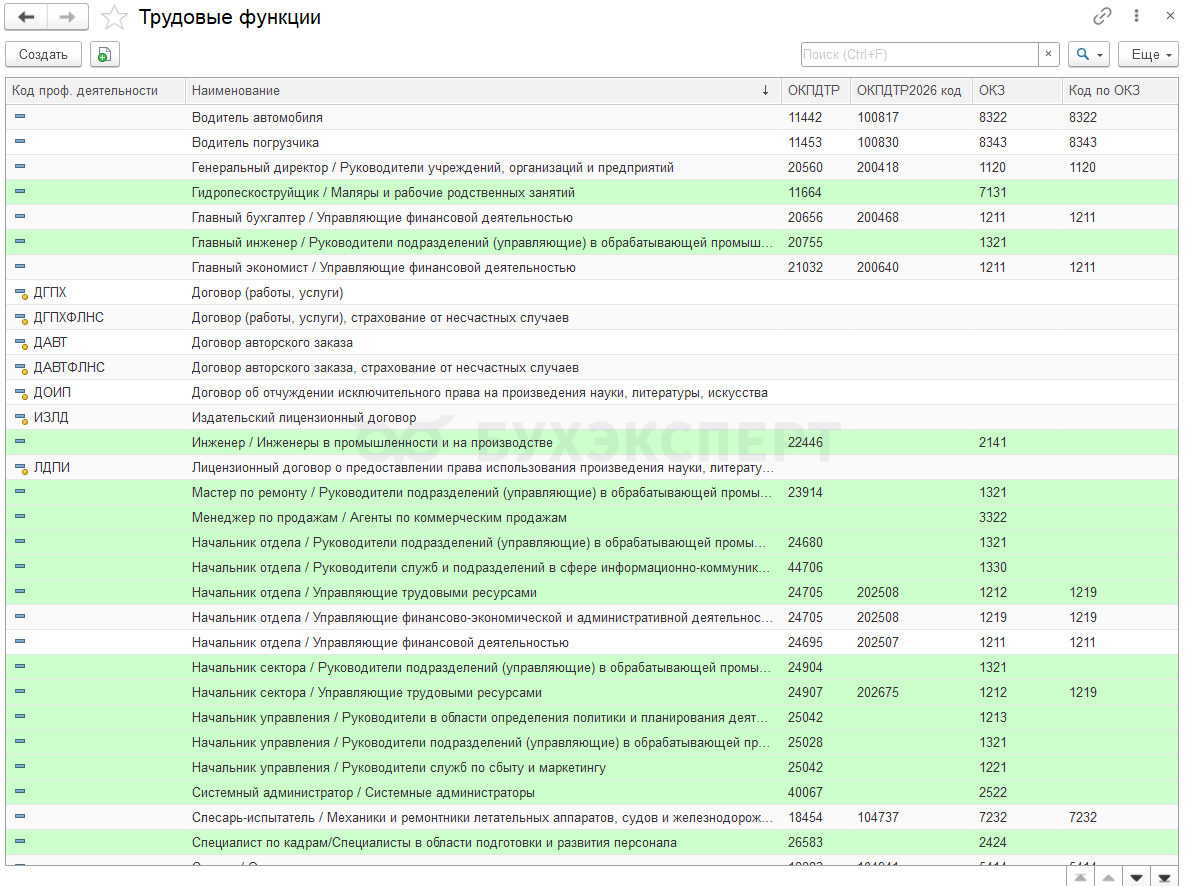Add Трудовые функции to favorites with star
This screenshot has width=1185, height=886.
tap(116, 17)
